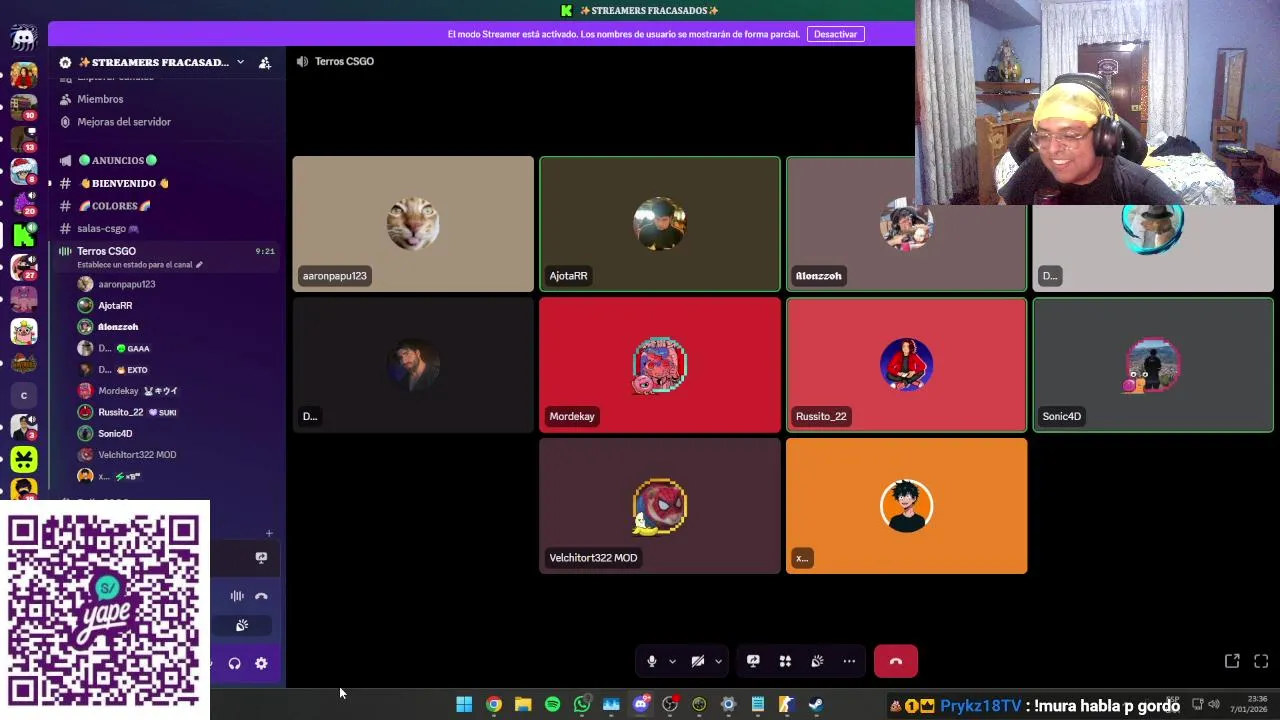Select aaronpapu123 video tile
This screenshot has width=1280, height=720.
pyautogui.click(x=413, y=224)
